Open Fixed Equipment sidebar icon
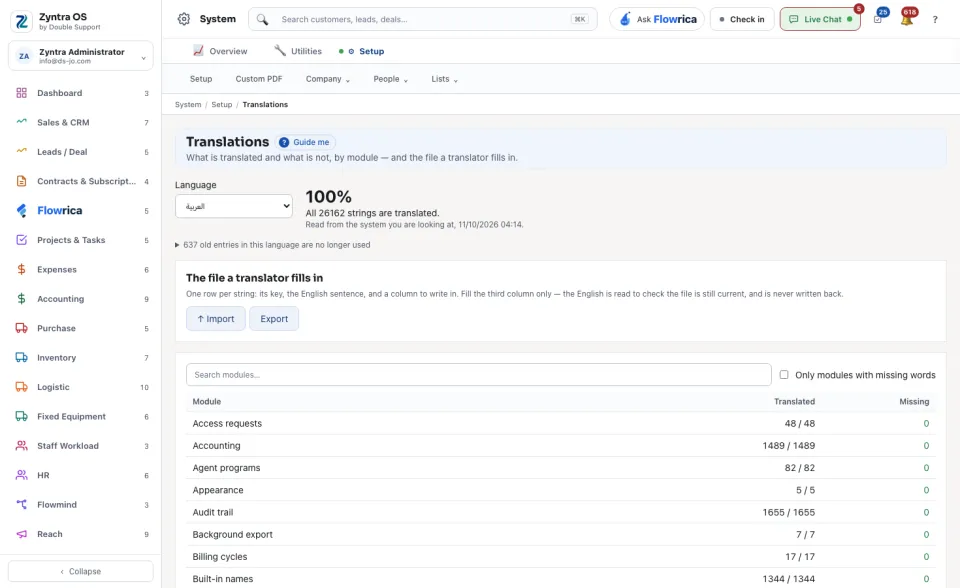 coord(21,416)
